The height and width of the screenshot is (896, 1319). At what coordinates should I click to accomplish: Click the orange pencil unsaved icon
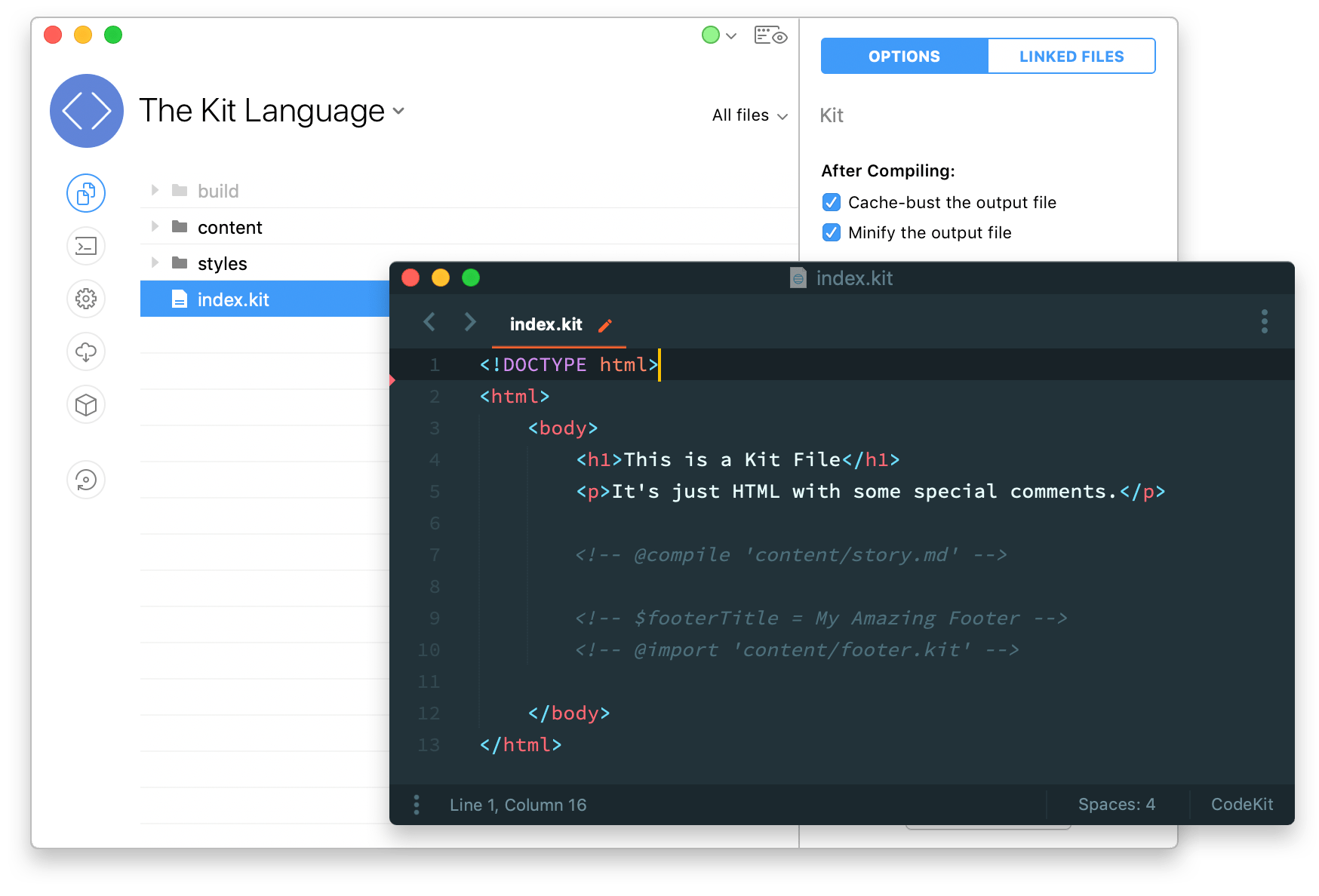604,325
